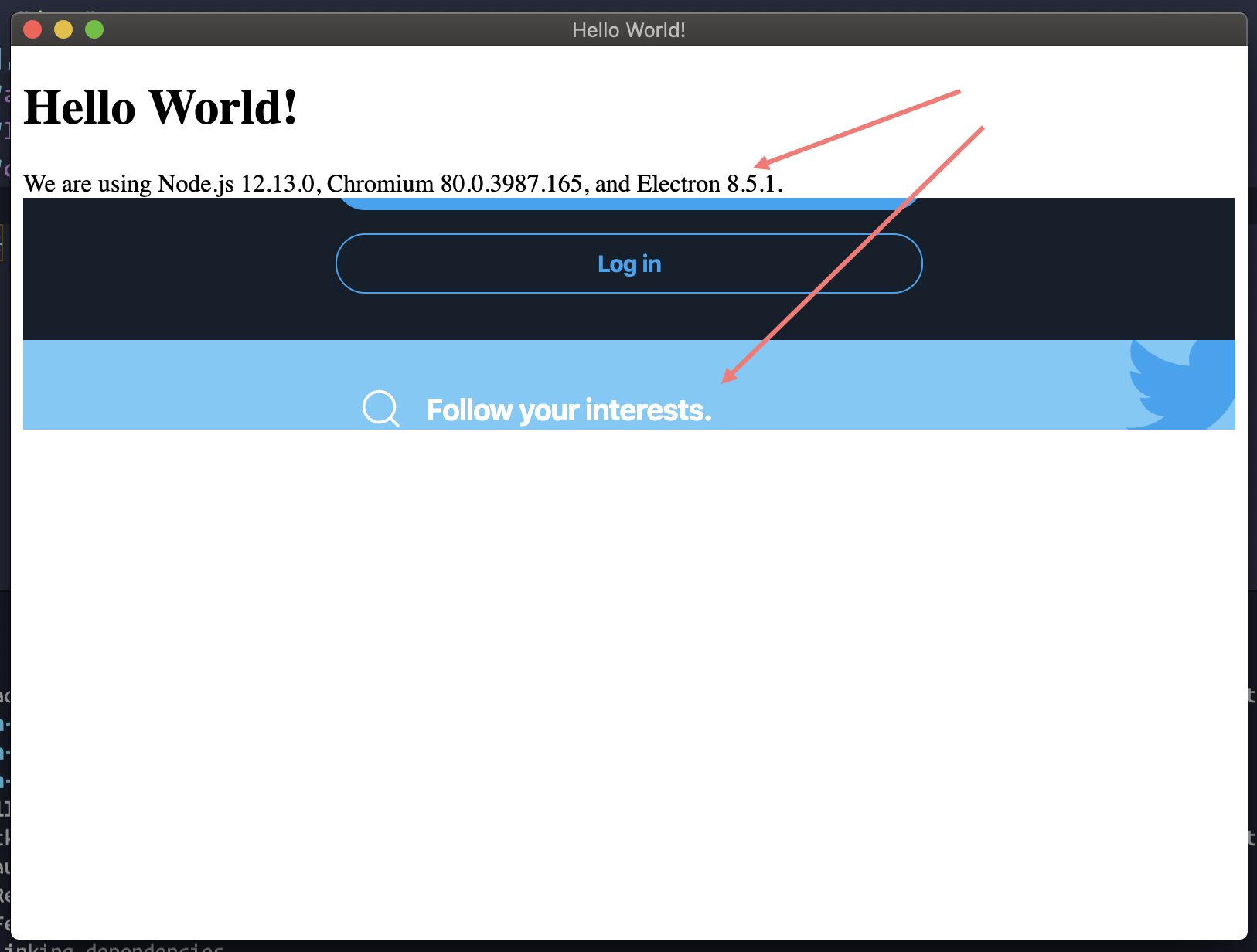
Task: Click the Hello World title bar
Action: click(628, 29)
